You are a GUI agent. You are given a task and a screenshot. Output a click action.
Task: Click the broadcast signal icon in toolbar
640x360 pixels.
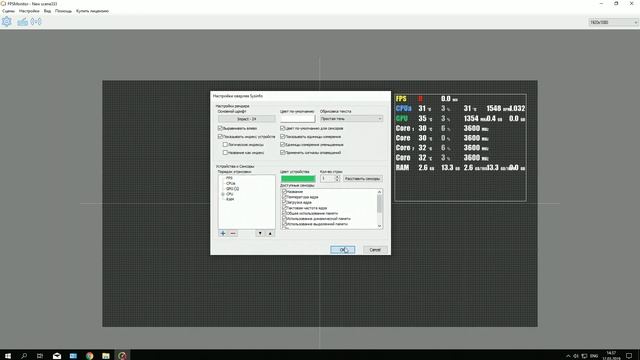click(x=36, y=22)
